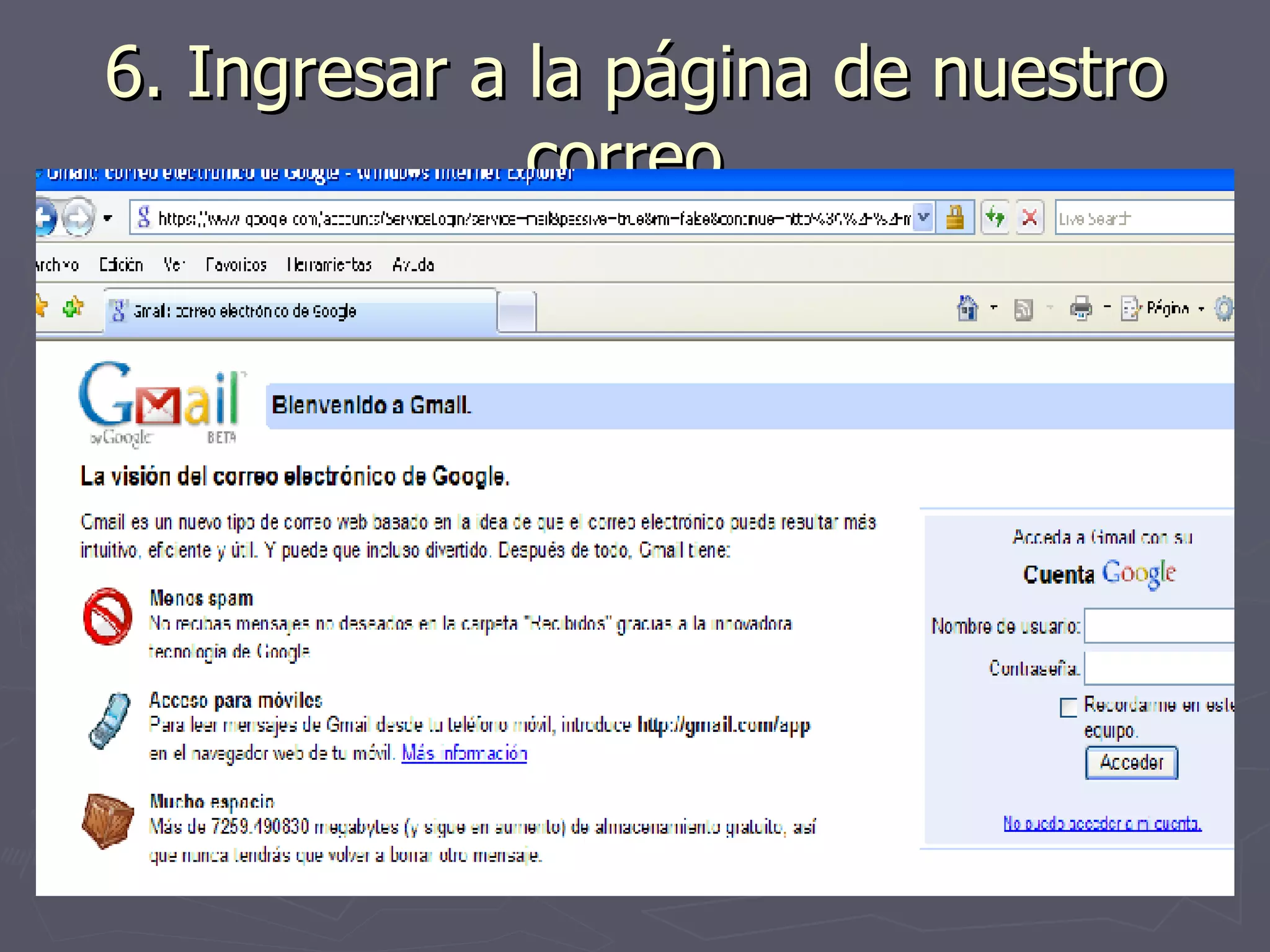Expand the feeds dropdown arrow
The width and height of the screenshot is (1270, 952).
1050,307
